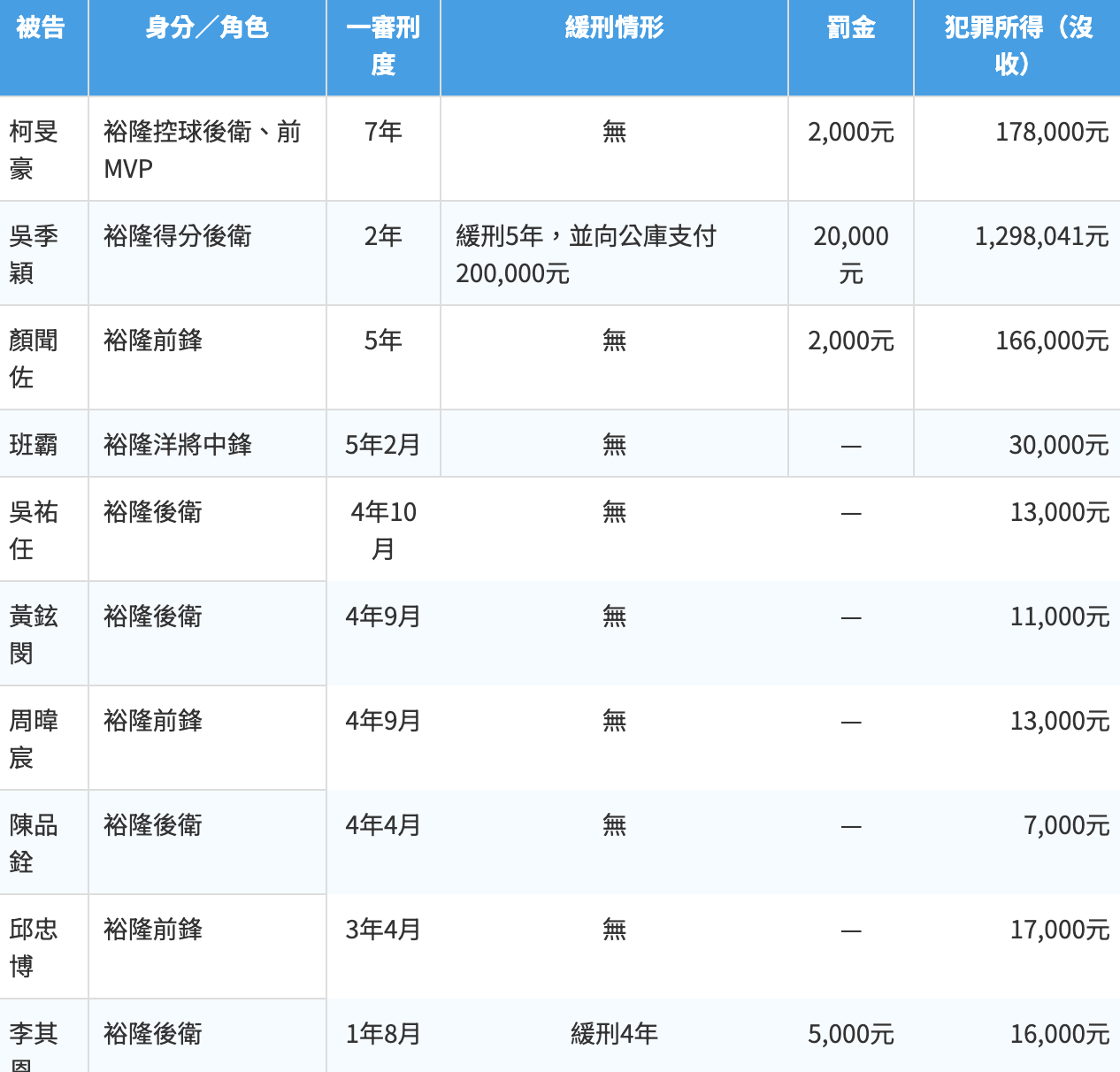Select defendant name 顏聞佐
The width and height of the screenshot is (1120, 1072).
34,358
